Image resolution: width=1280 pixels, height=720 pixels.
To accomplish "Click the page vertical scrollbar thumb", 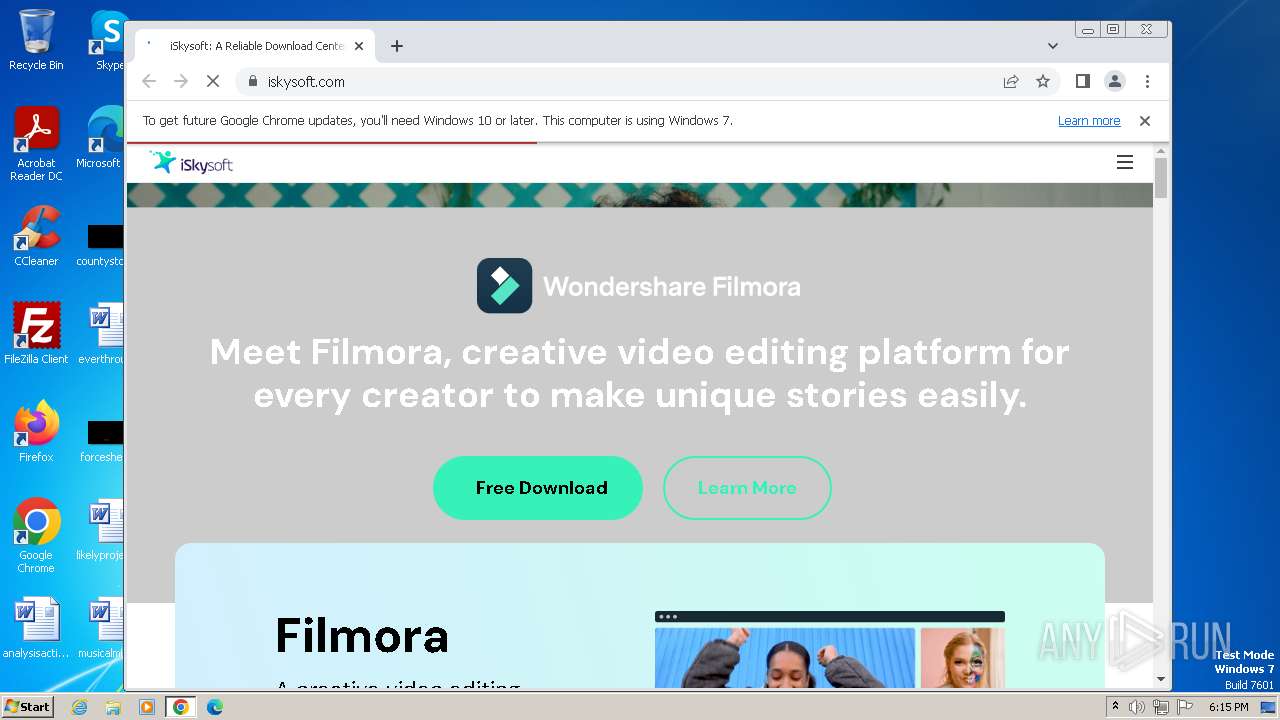I will coord(1161,177).
